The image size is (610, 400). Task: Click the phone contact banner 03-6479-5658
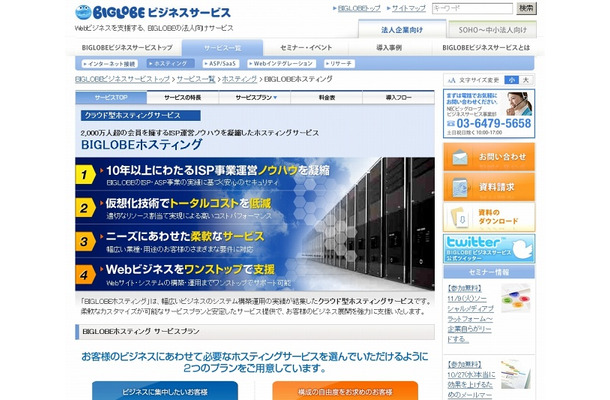tap(489, 114)
